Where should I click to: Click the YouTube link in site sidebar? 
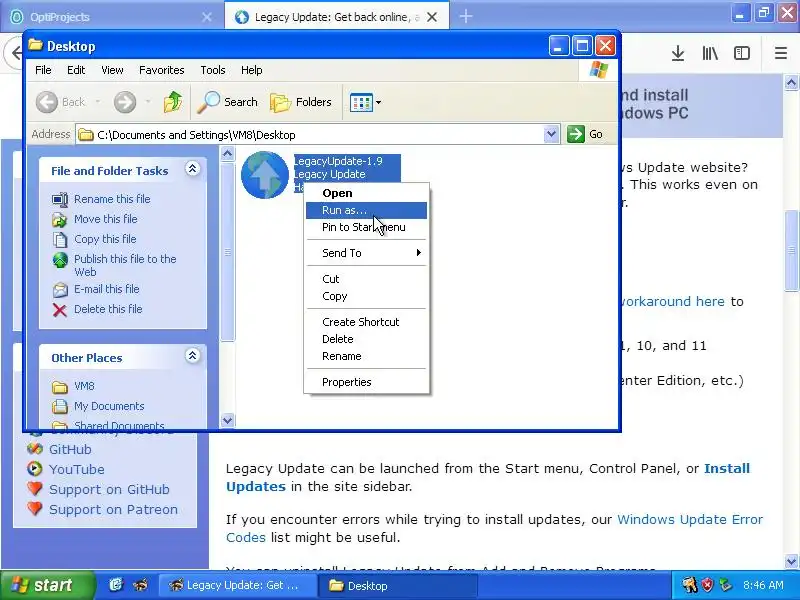tap(77, 469)
